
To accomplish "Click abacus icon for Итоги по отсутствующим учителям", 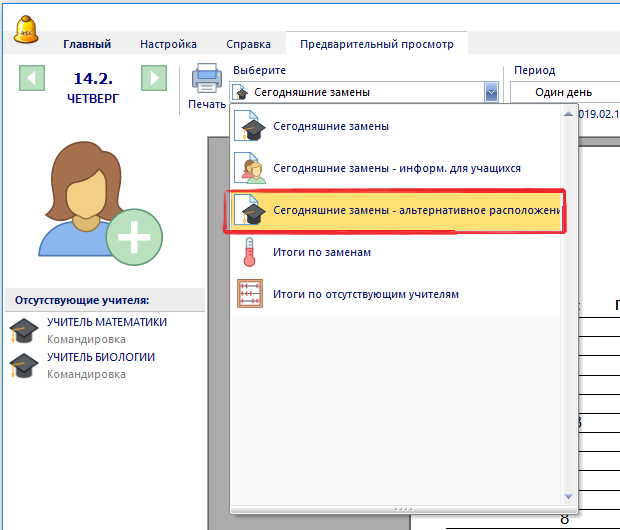I will (248, 295).
